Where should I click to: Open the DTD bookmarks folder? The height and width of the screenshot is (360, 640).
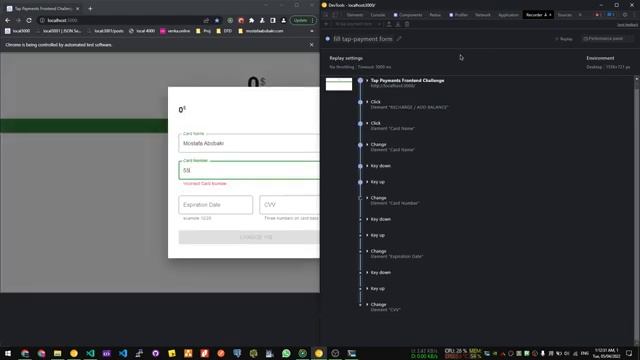(224, 31)
